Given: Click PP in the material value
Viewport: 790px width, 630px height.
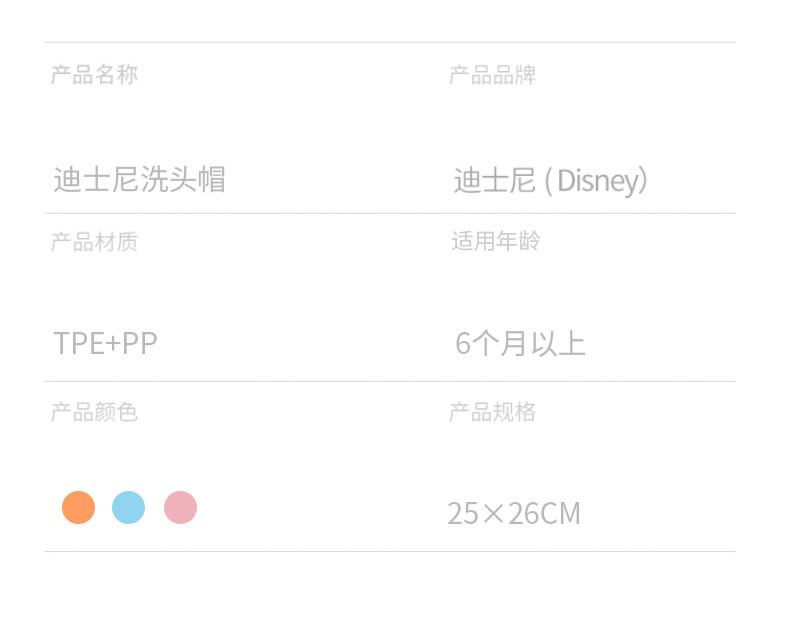Looking at the screenshot, I should 140,344.
